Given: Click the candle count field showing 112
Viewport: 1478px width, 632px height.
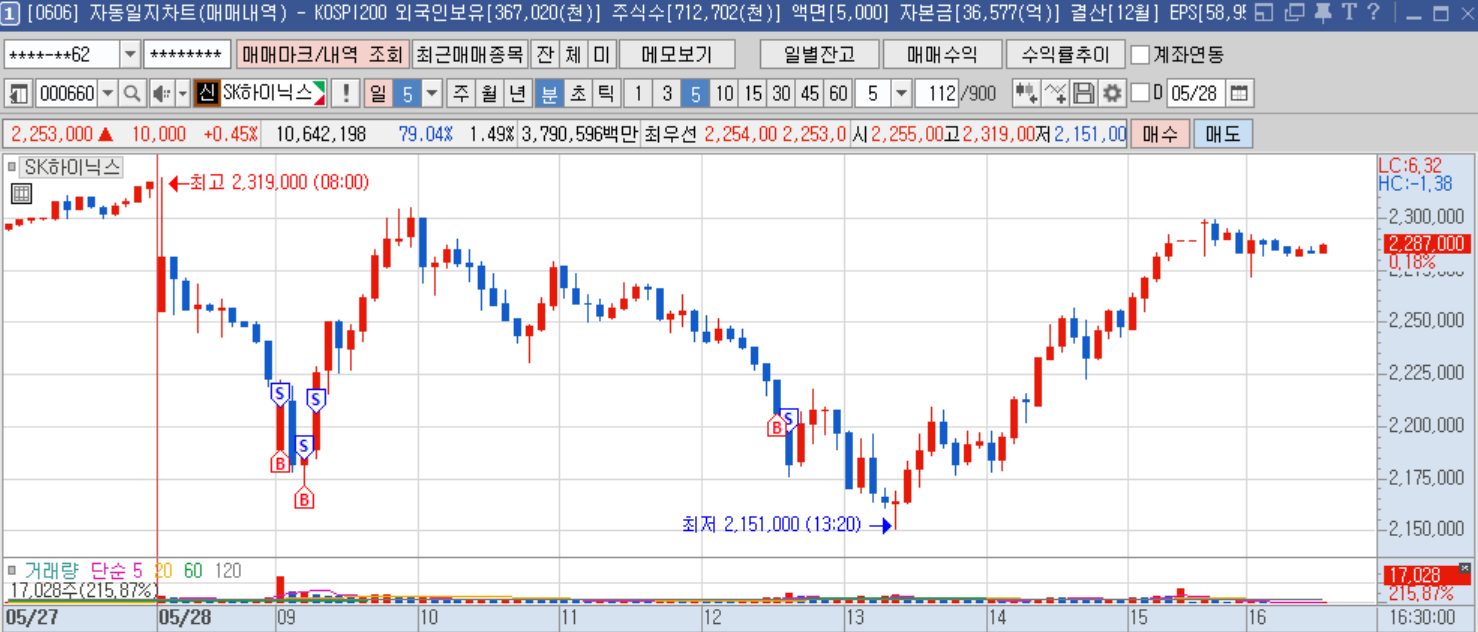Looking at the screenshot, I should (937, 94).
